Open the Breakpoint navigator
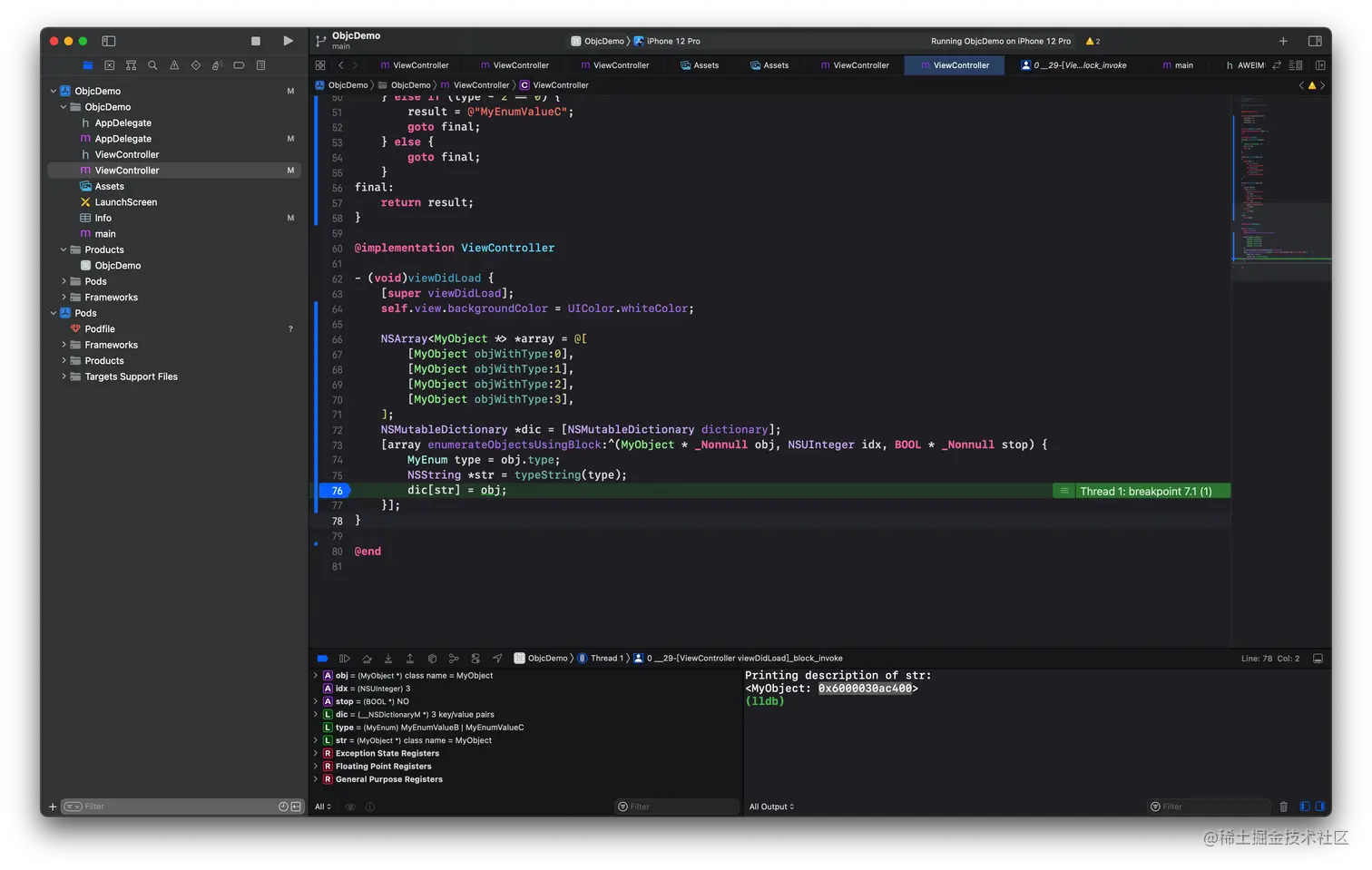The height and width of the screenshot is (870, 1372). (239, 65)
